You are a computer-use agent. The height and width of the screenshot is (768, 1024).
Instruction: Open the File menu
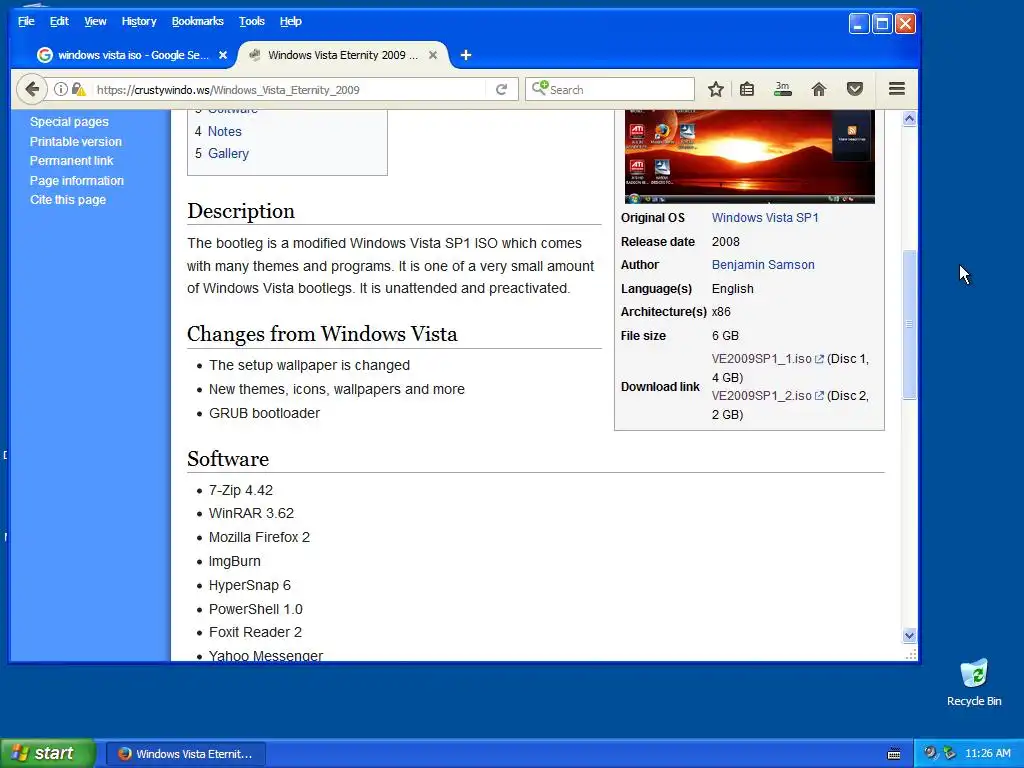pyautogui.click(x=26, y=22)
